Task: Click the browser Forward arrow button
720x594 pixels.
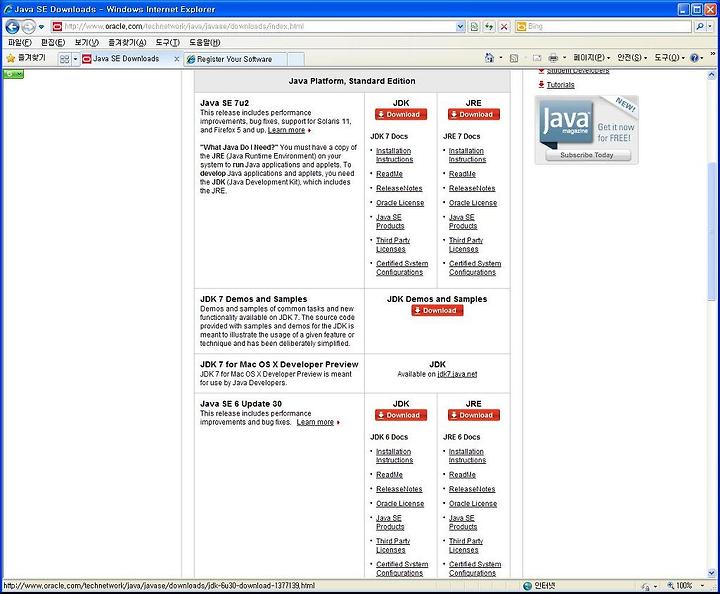Action: [x=28, y=27]
